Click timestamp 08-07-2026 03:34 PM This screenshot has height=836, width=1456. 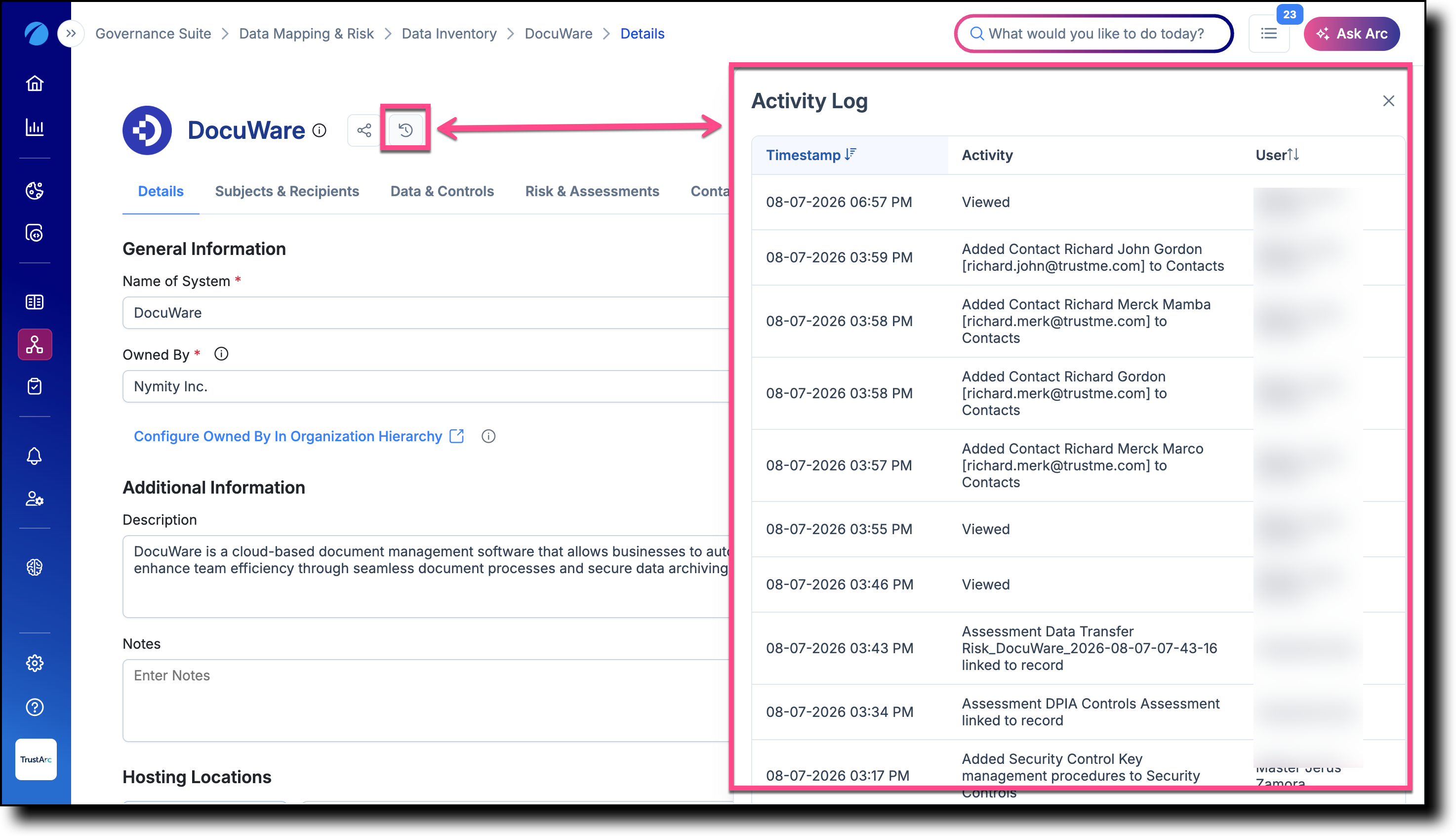click(839, 711)
